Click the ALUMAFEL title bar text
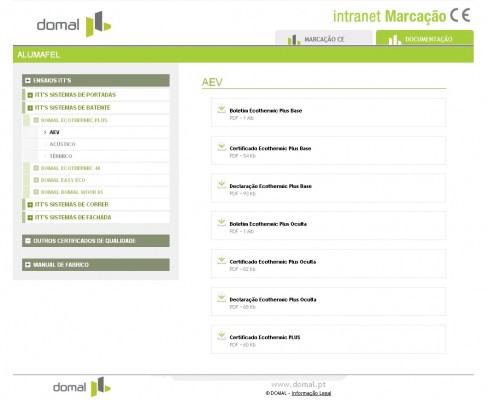488x400 pixels. click(38, 55)
